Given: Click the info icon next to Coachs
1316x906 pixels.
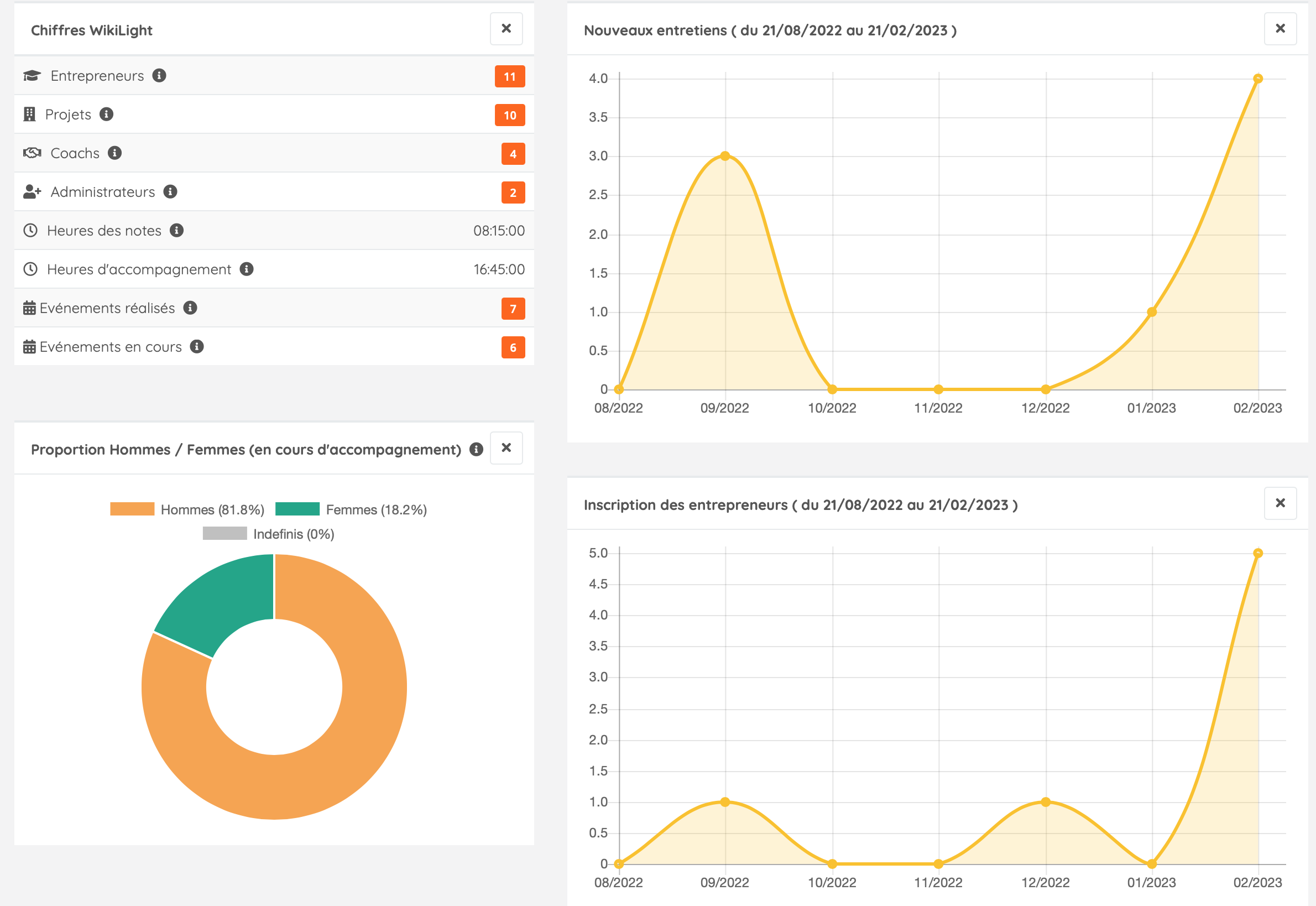Looking at the screenshot, I should [114, 153].
